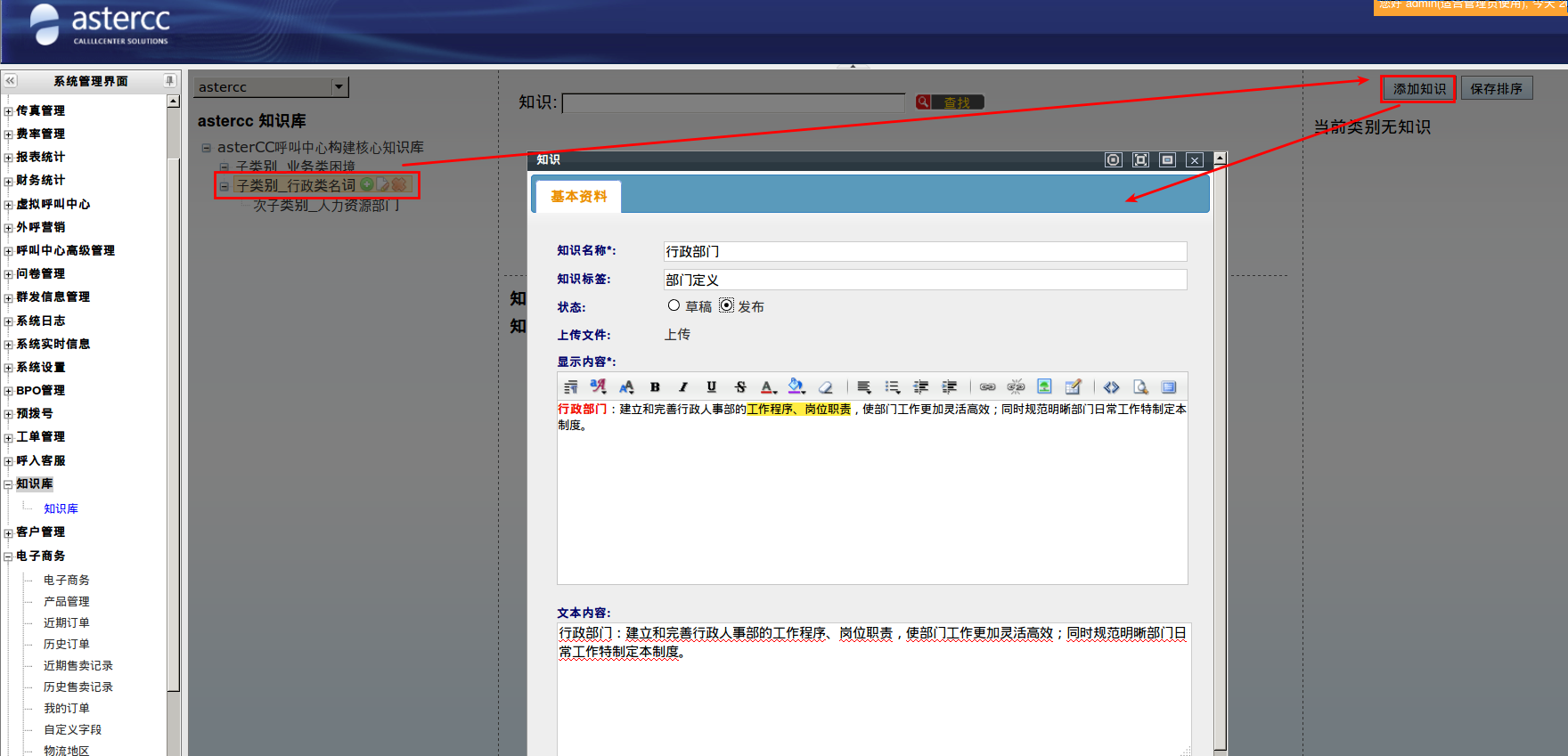This screenshot has width=1568, height=756.
Task: Insert hyperlink using the link icon
Action: (x=987, y=387)
